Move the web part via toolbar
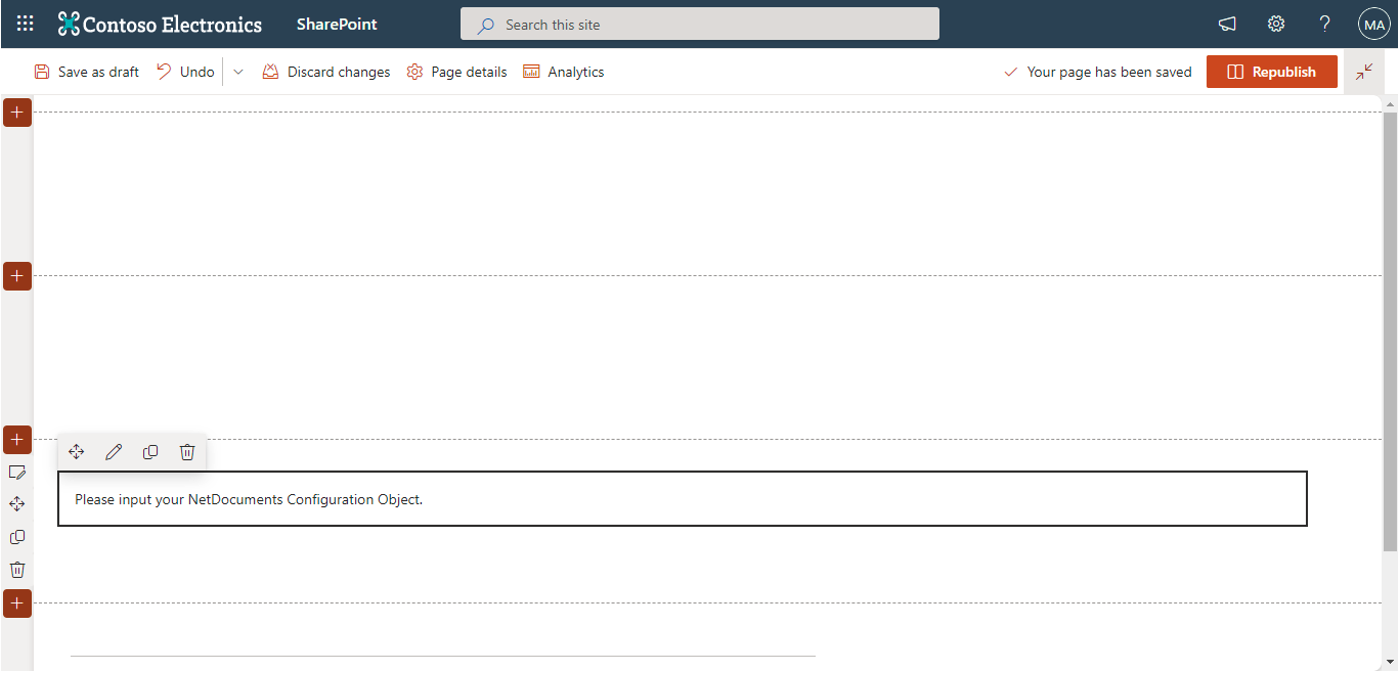The height and width of the screenshot is (673, 1398). point(76,452)
